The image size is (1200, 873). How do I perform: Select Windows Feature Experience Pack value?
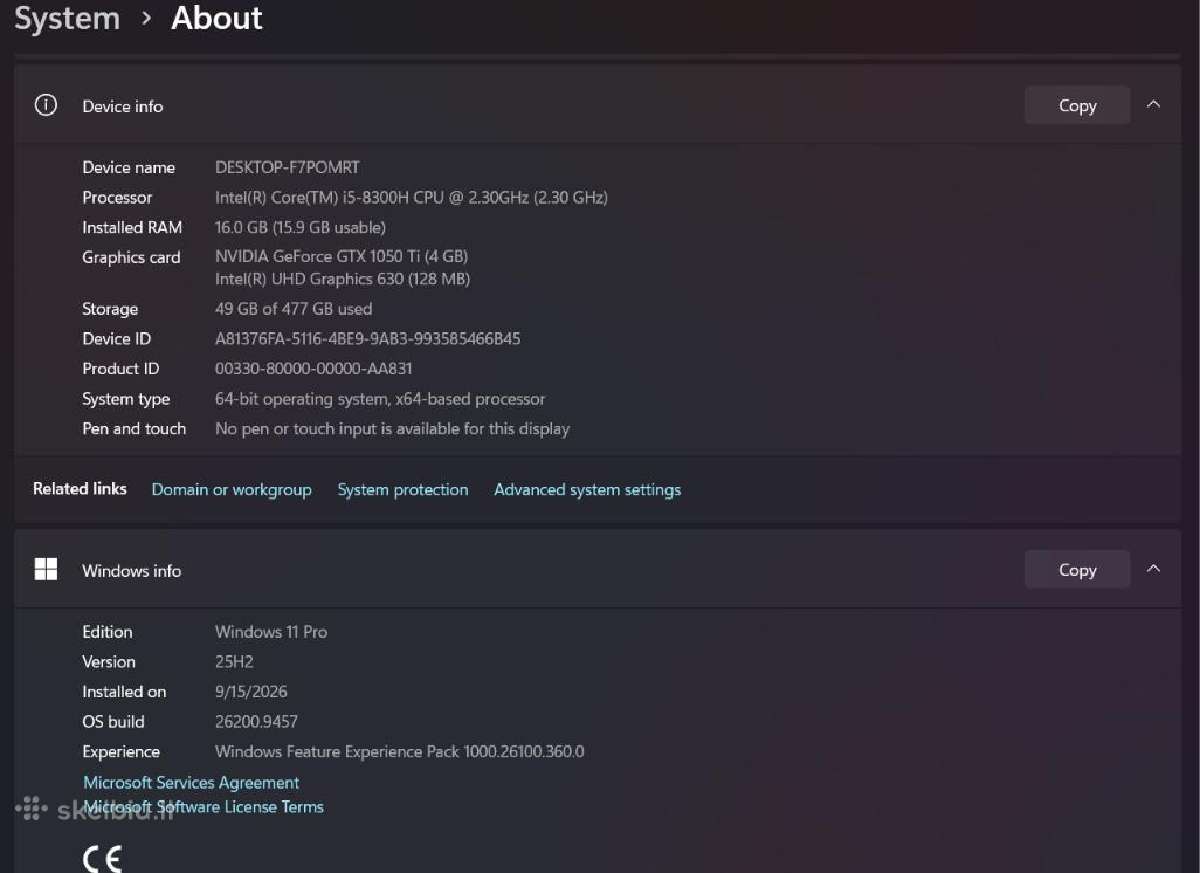(x=399, y=752)
